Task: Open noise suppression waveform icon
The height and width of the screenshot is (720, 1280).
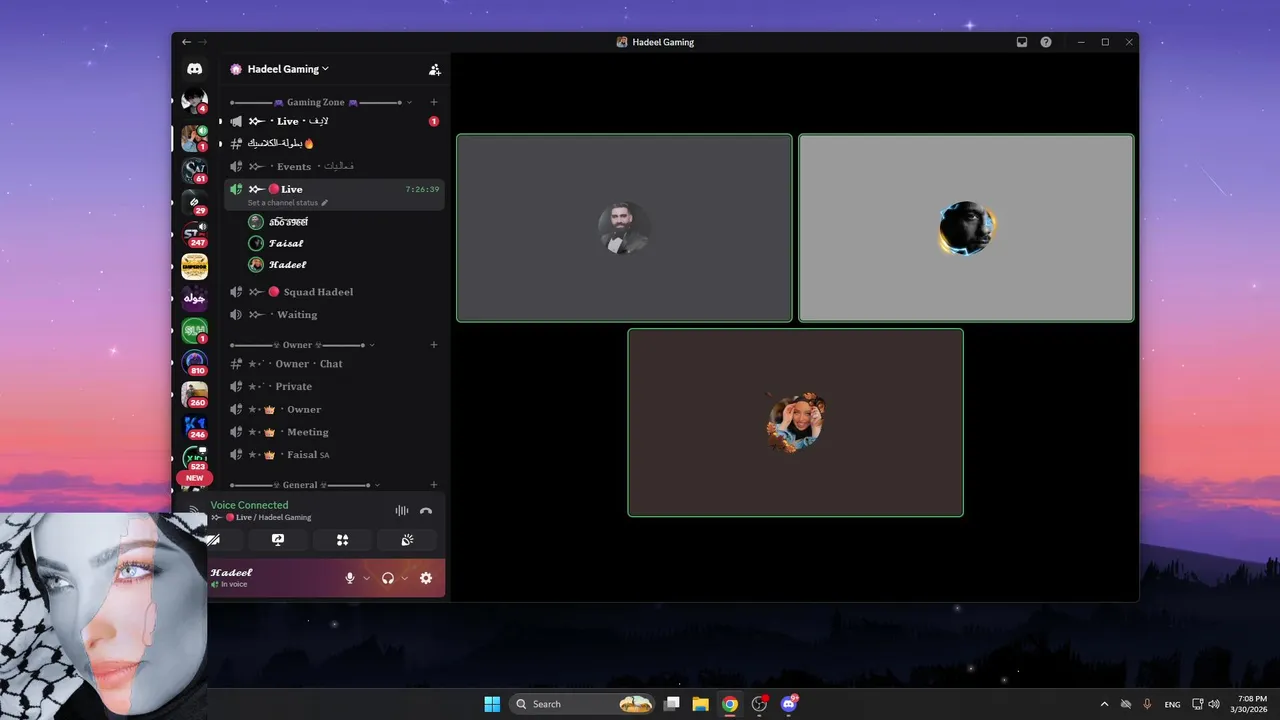Action: pos(401,511)
